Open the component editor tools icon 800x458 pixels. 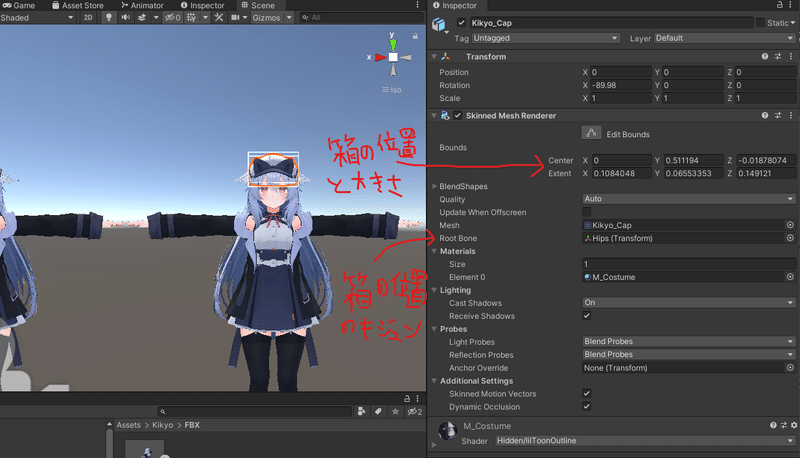coord(219,17)
